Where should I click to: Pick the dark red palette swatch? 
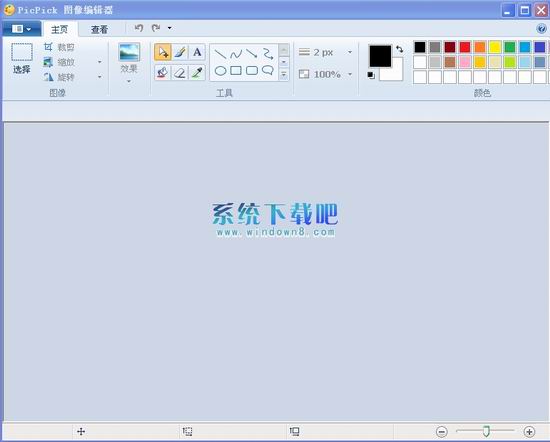(450, 47)
